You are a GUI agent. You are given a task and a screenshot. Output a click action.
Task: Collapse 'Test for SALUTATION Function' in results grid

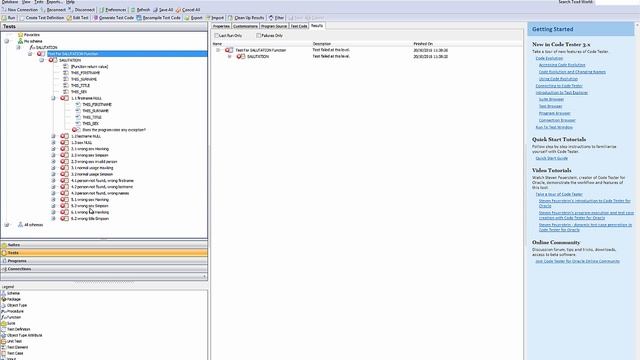click(218, 50)
